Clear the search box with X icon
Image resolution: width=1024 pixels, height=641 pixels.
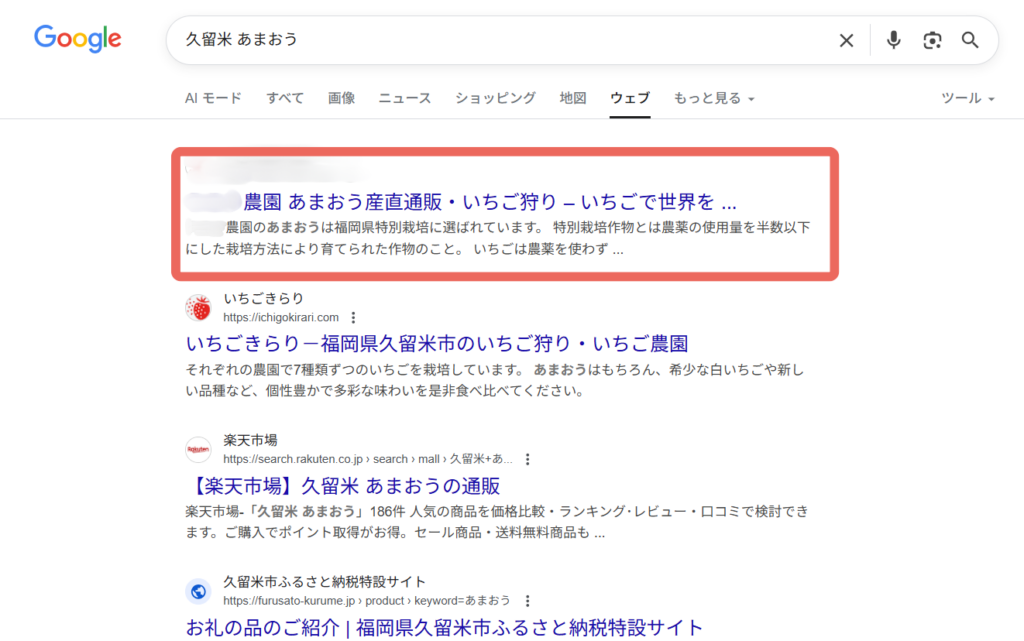tap(846, 40)
